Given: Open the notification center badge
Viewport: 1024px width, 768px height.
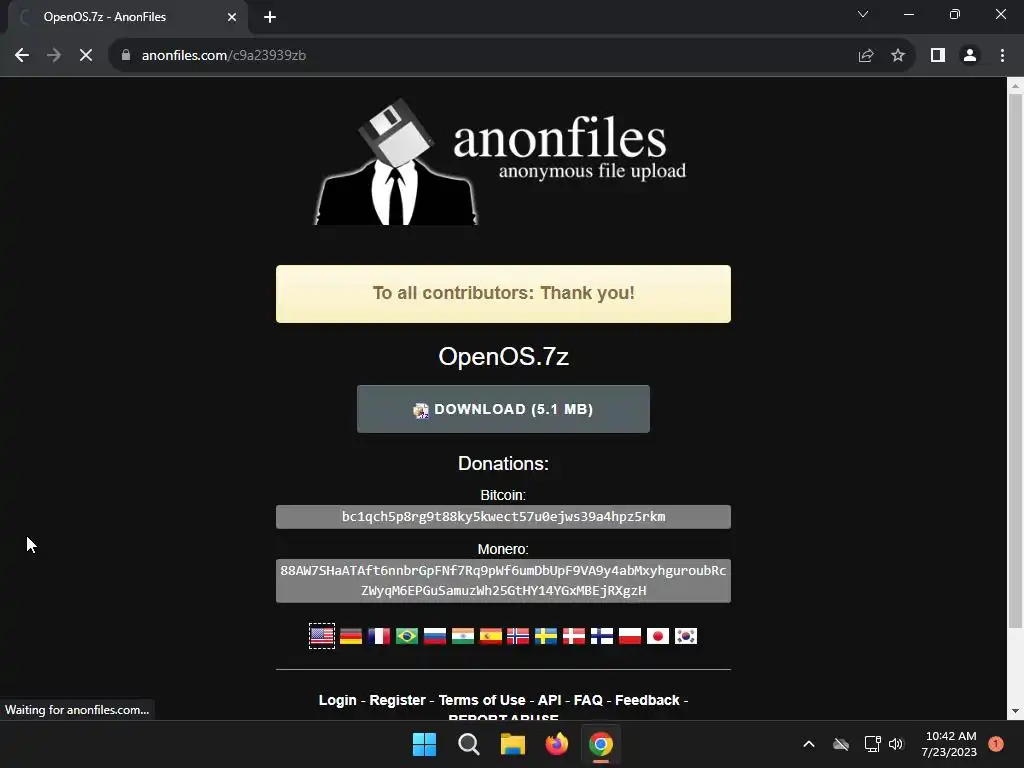Looking at the screenshot, I should click(996, 744).
